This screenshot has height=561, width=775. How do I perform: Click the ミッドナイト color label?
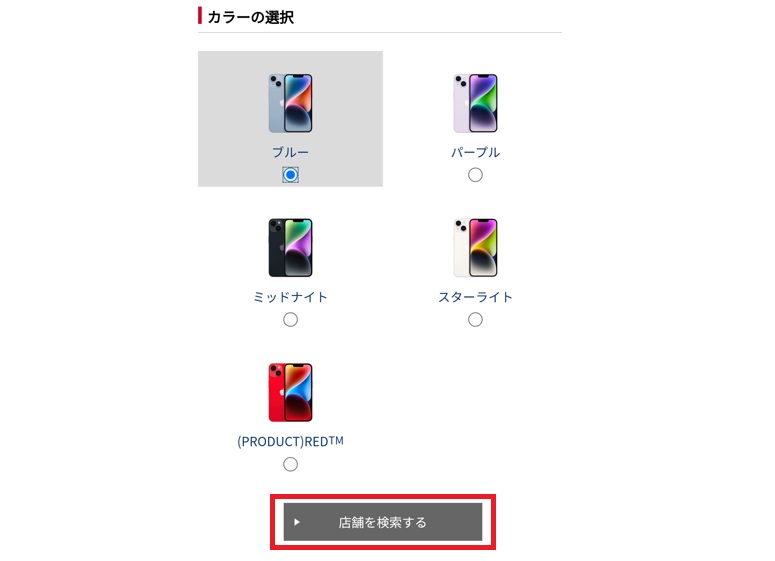pyautogui.click(x=290, y=297)
